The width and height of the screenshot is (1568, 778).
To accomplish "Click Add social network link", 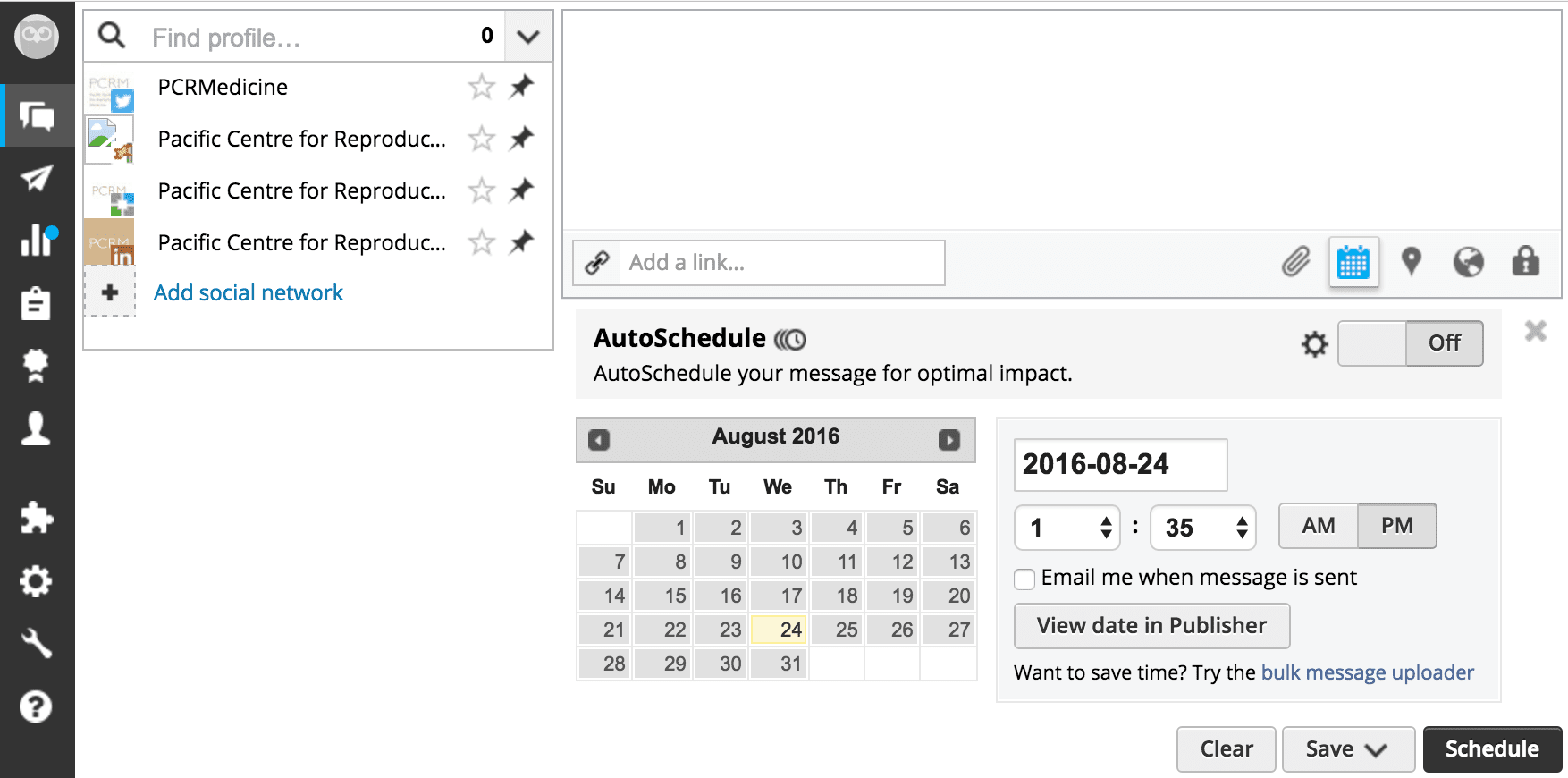I will (249, 292).
